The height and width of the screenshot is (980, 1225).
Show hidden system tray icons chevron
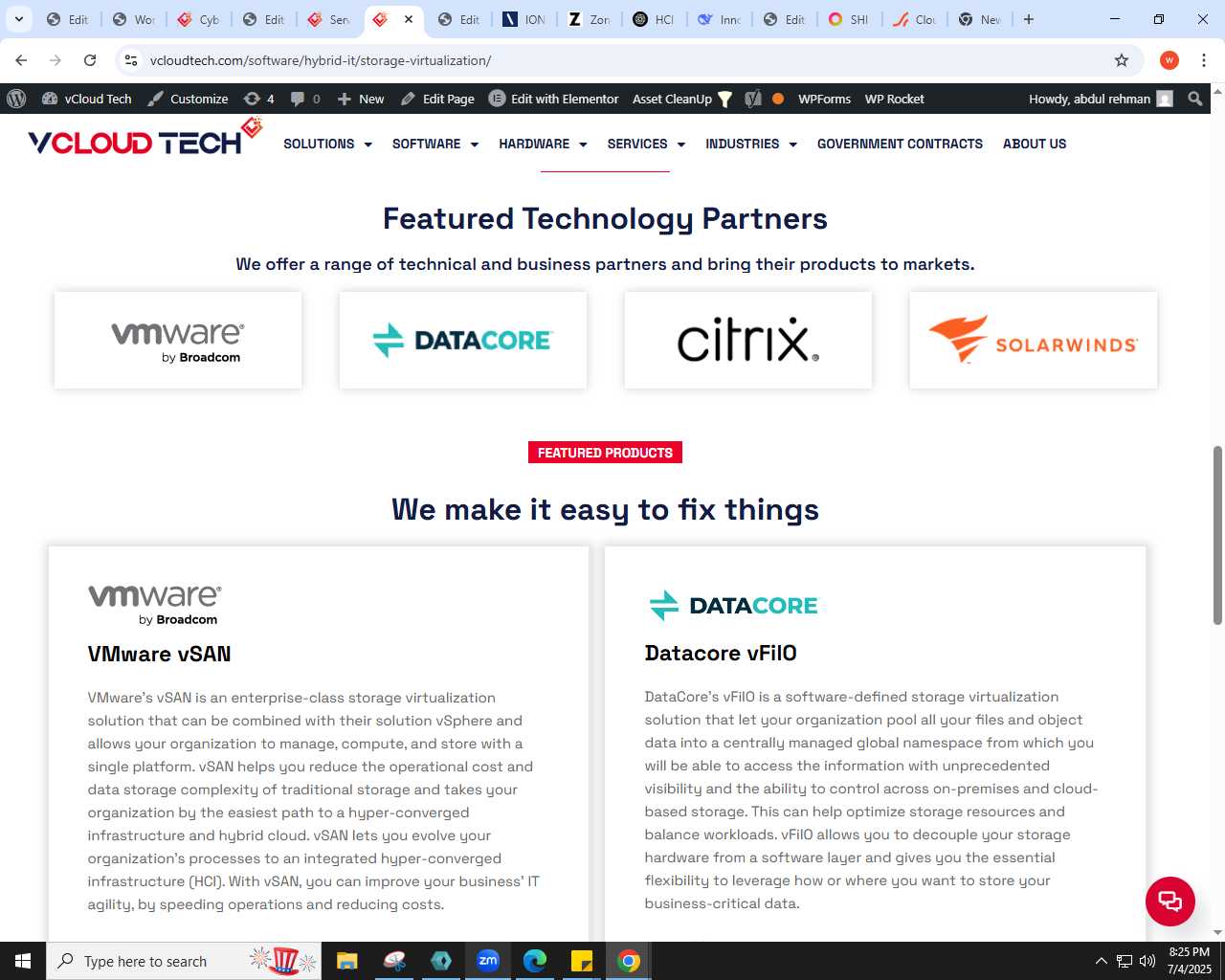[1101, 961]
